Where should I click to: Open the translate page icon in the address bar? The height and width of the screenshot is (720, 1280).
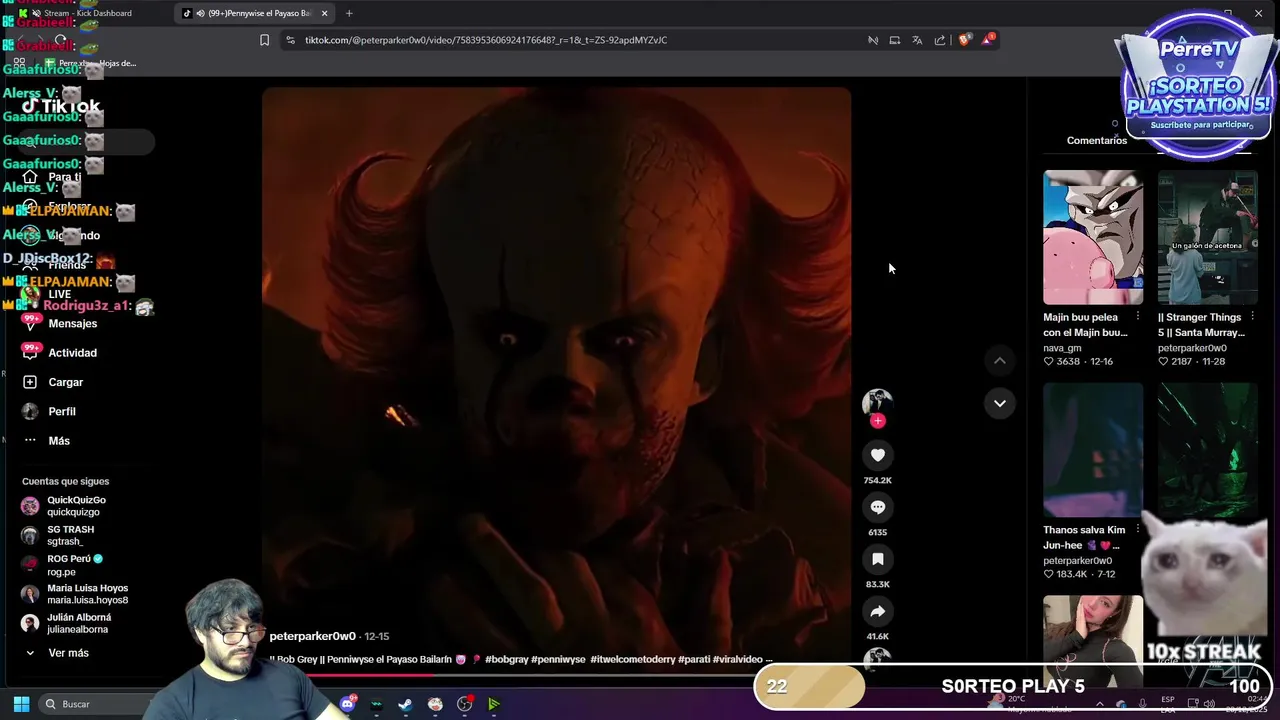[917, 40]
